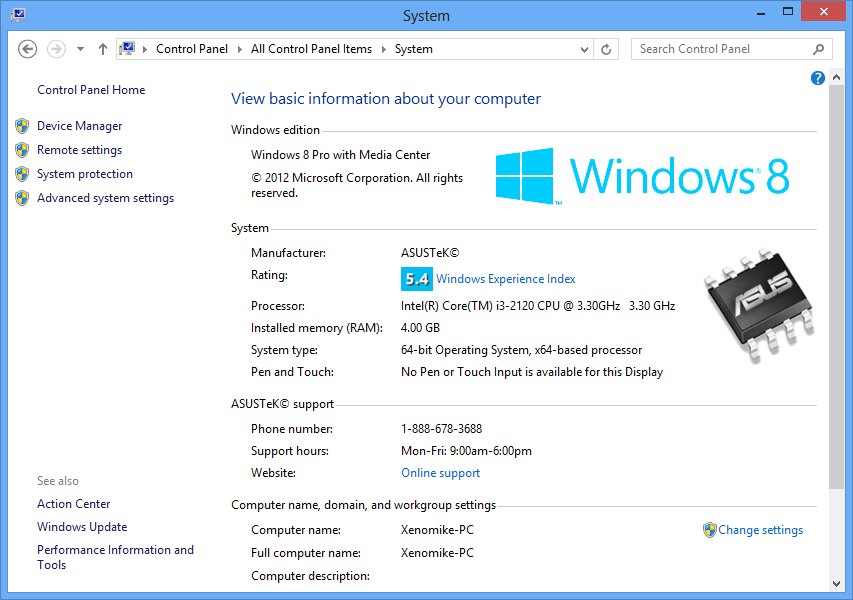Focus the Search Control Panel field

(732, 49)
